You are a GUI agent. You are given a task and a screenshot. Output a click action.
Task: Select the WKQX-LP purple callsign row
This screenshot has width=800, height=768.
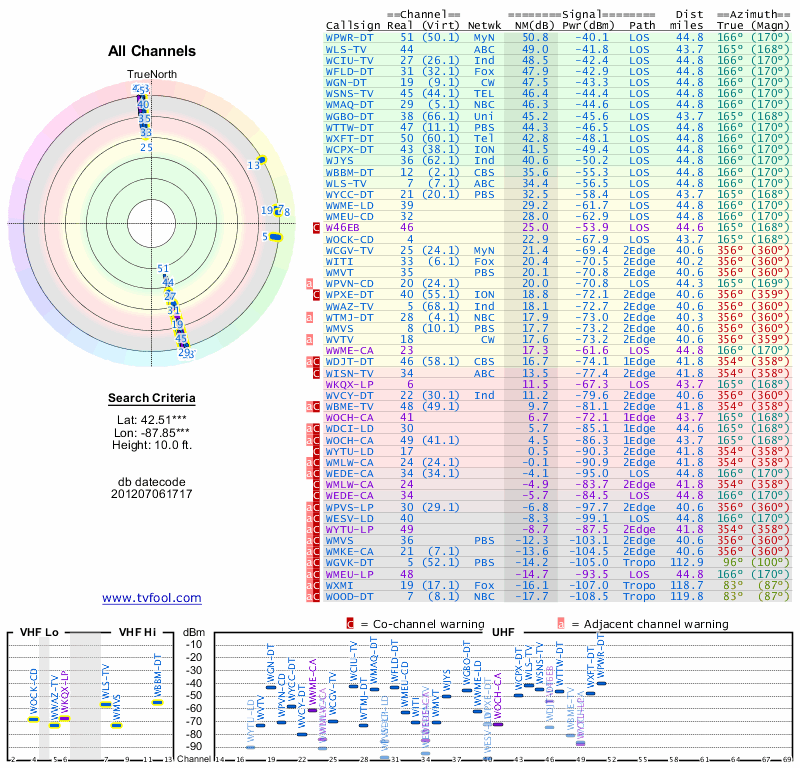[352, 384]
